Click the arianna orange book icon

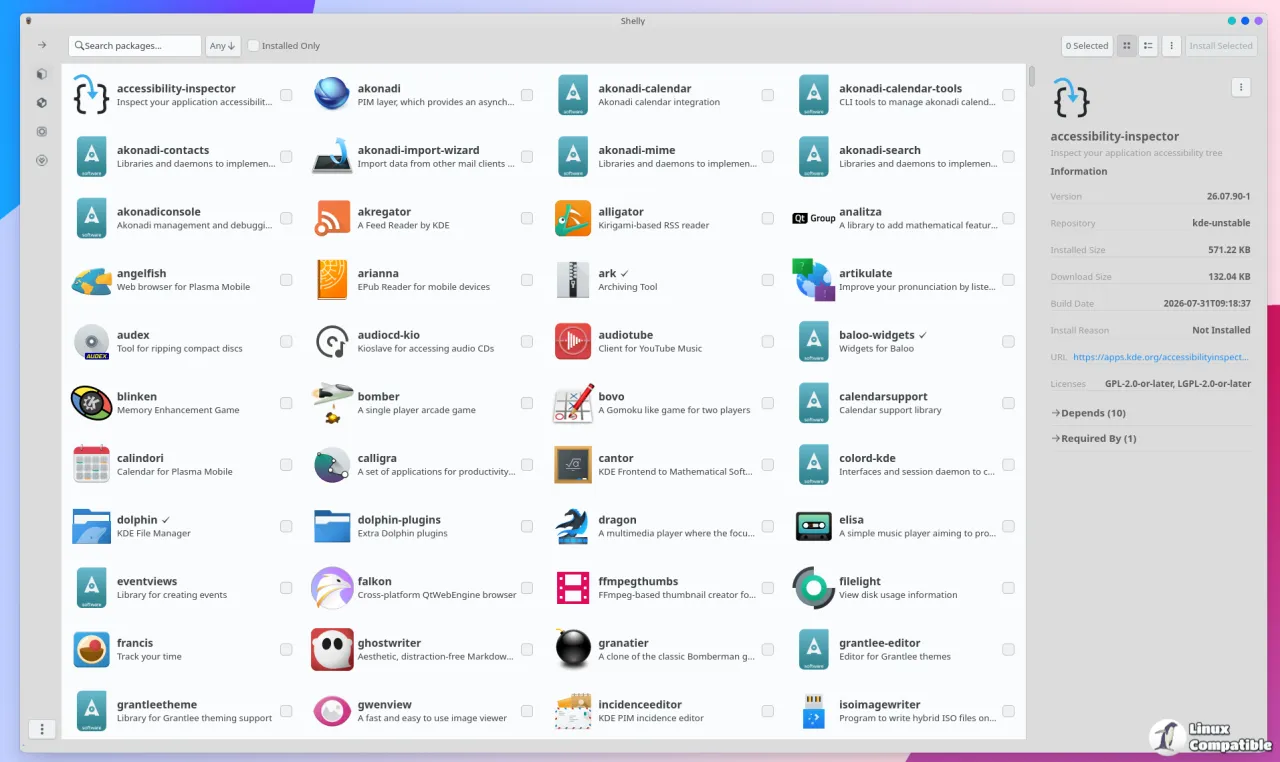click(332, 280)
